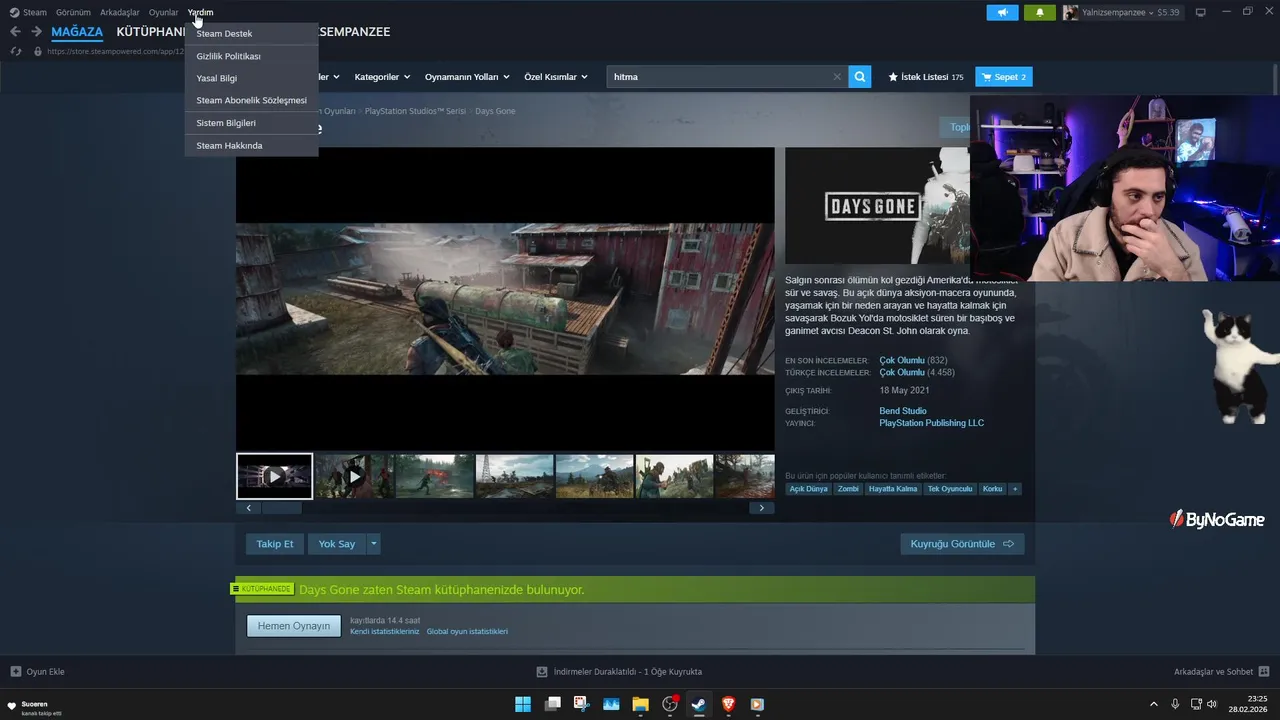This screenshot has height=720, width=1280.
Task: Click the media strip horizontal scrollbar handle
Action: pyautogui.click(x=281, y=508)
